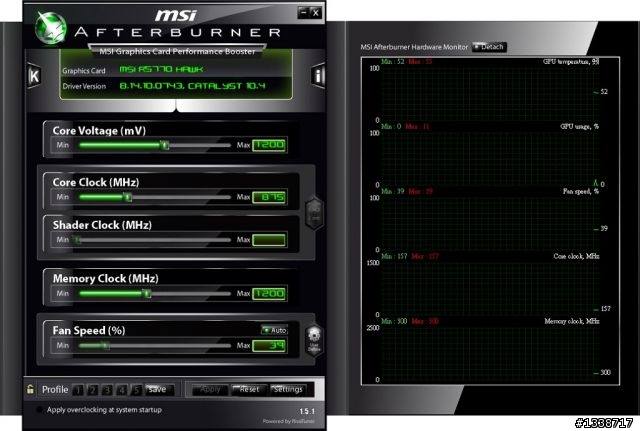Click the Core Voltage value field 1200

[269, 145]
